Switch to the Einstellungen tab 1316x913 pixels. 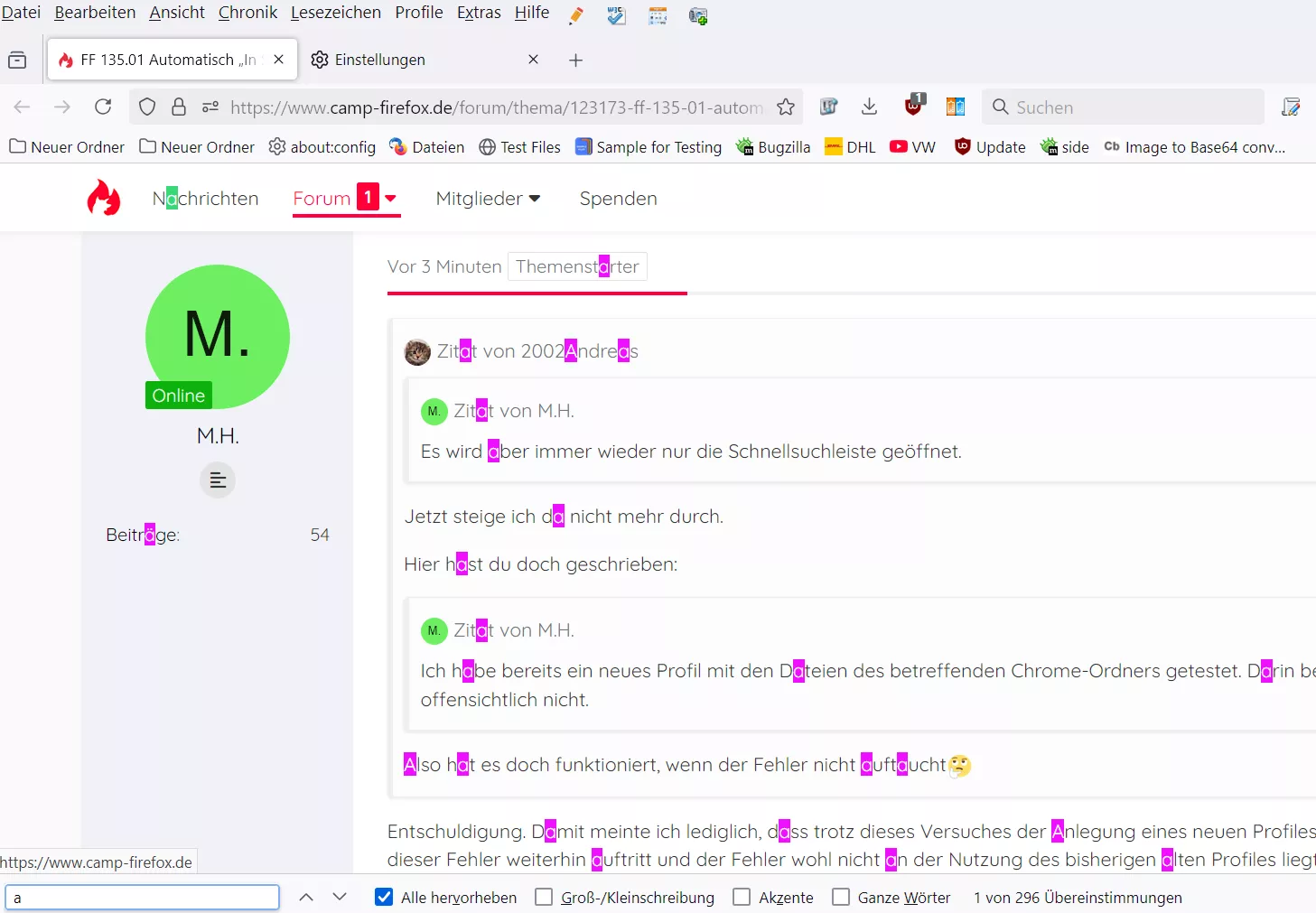[425, 60]
